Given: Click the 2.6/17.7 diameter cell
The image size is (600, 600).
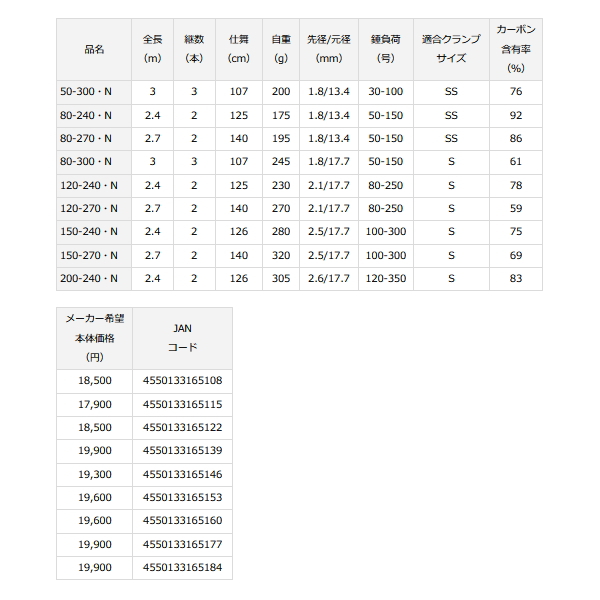Looking at the screenshot, I should pyautogui.click(x=329, y=279).
